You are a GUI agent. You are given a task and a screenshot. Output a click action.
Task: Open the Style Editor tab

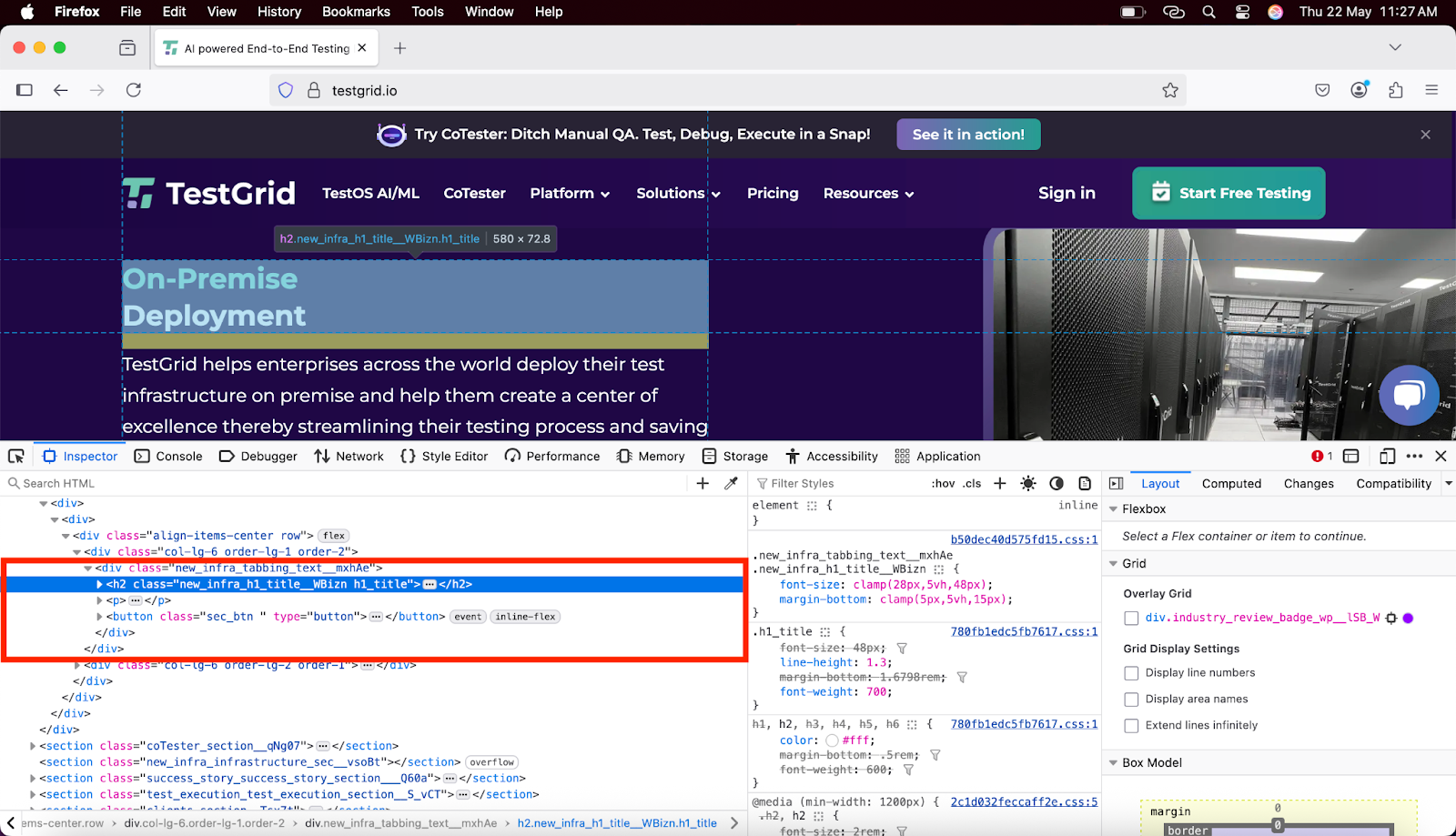[x=444, y=456]
